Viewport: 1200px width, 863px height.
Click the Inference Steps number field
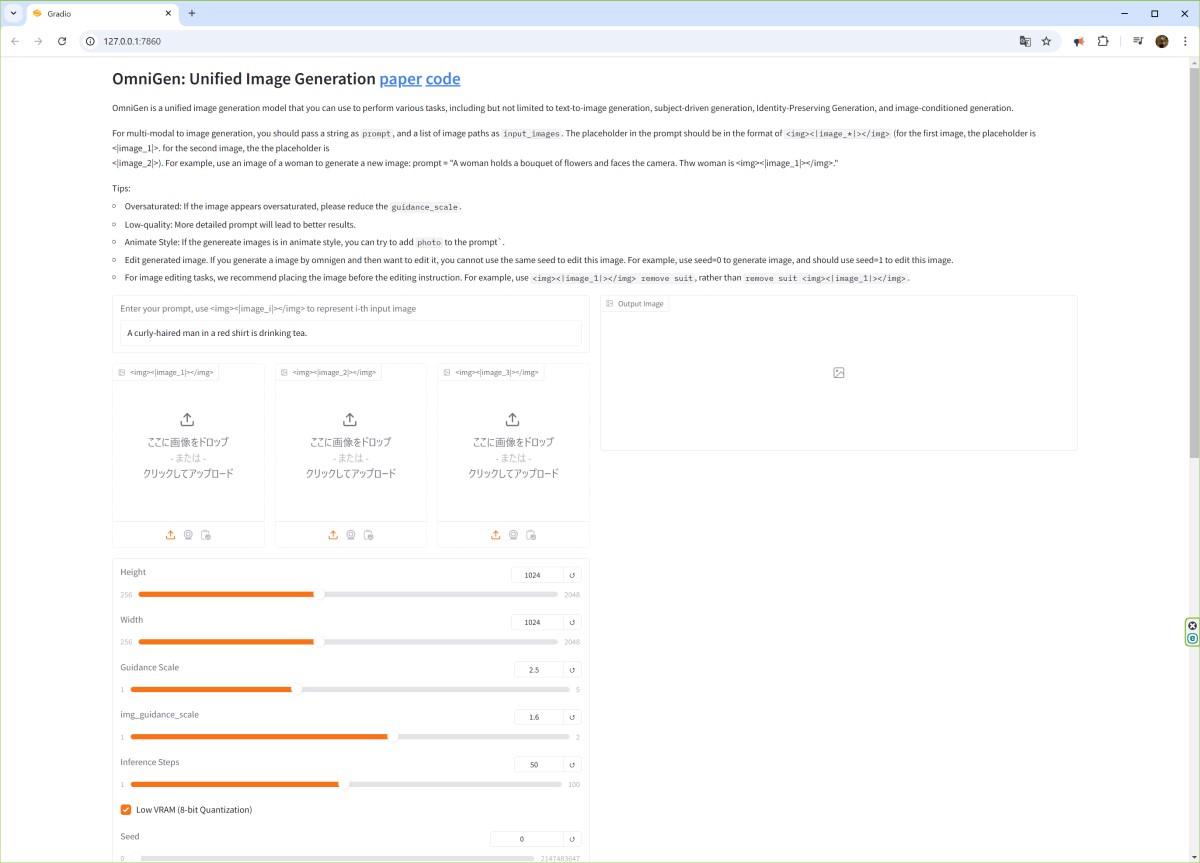[539, 765]
